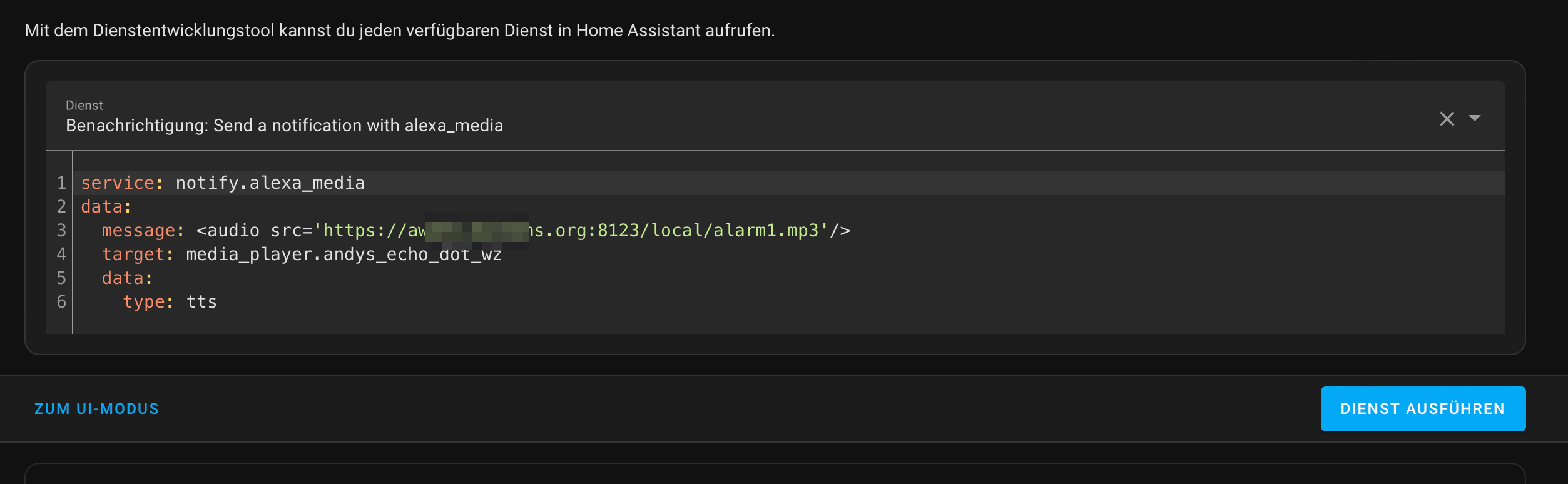Click the DIENST AUSFÜHREN button
1568x484 pixels.
pyautogui.click(x=1423, y=409)
